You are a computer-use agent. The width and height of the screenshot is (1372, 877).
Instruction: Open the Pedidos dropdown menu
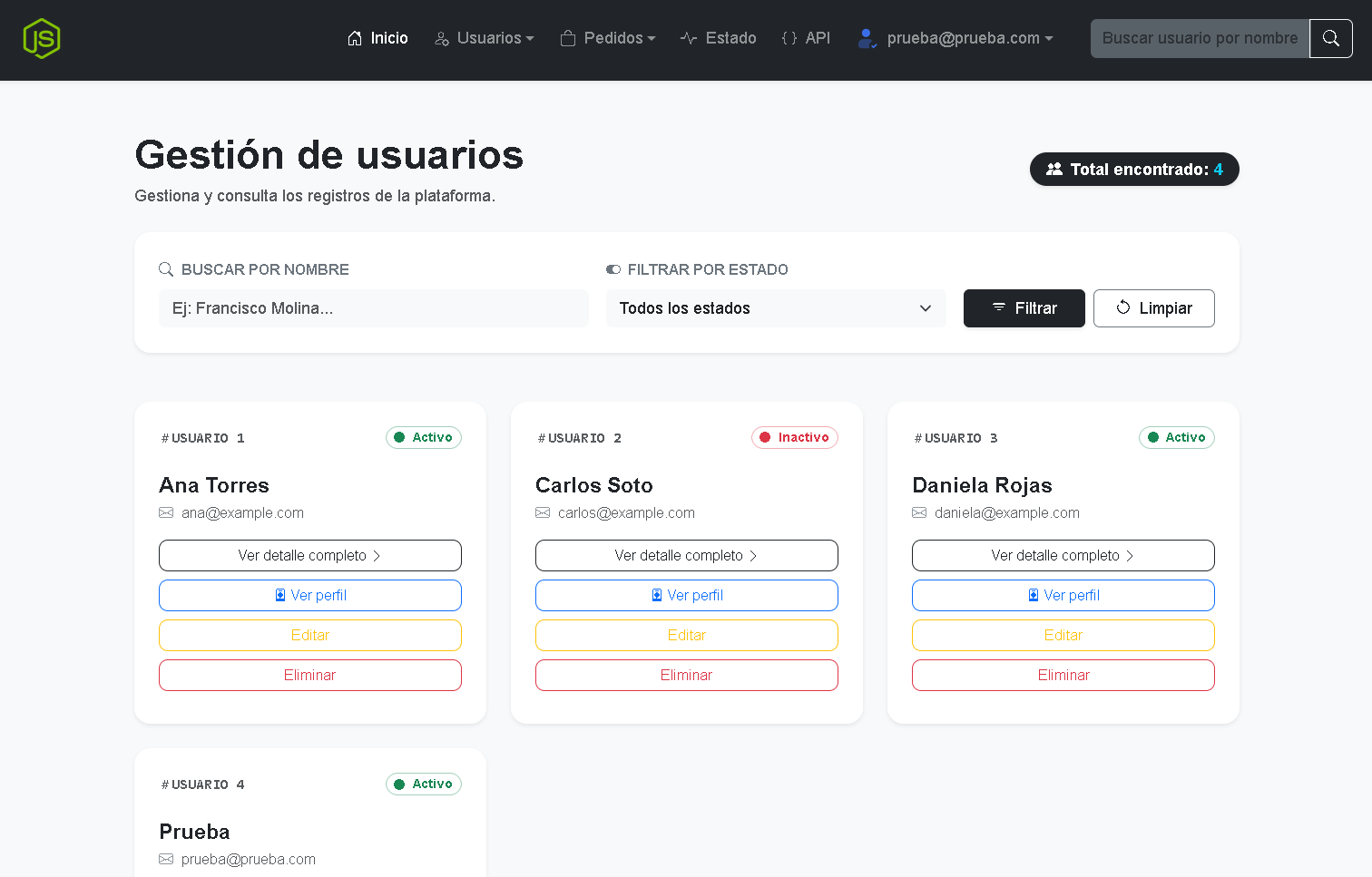tap(608, 38)
